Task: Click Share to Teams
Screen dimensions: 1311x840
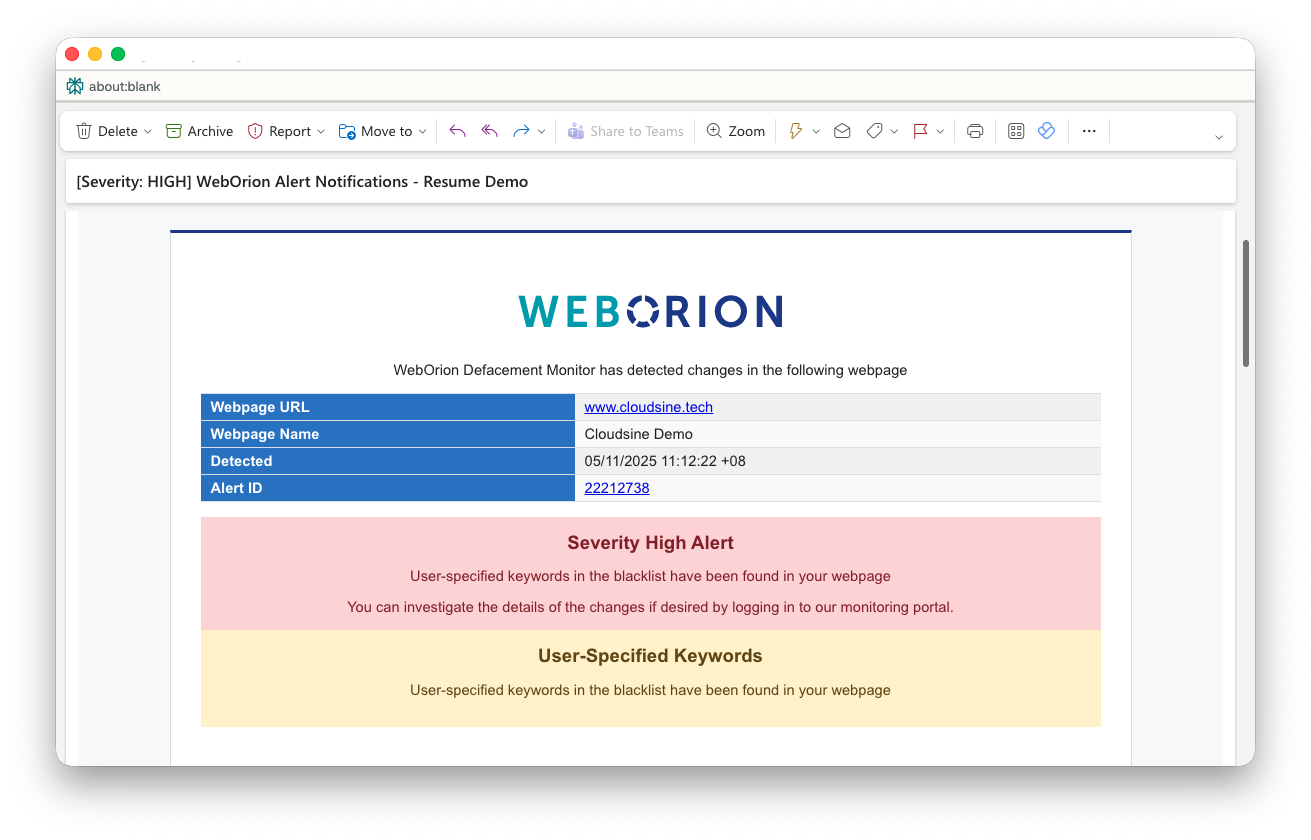Action: pyautogui.click(x=625, y=131)
